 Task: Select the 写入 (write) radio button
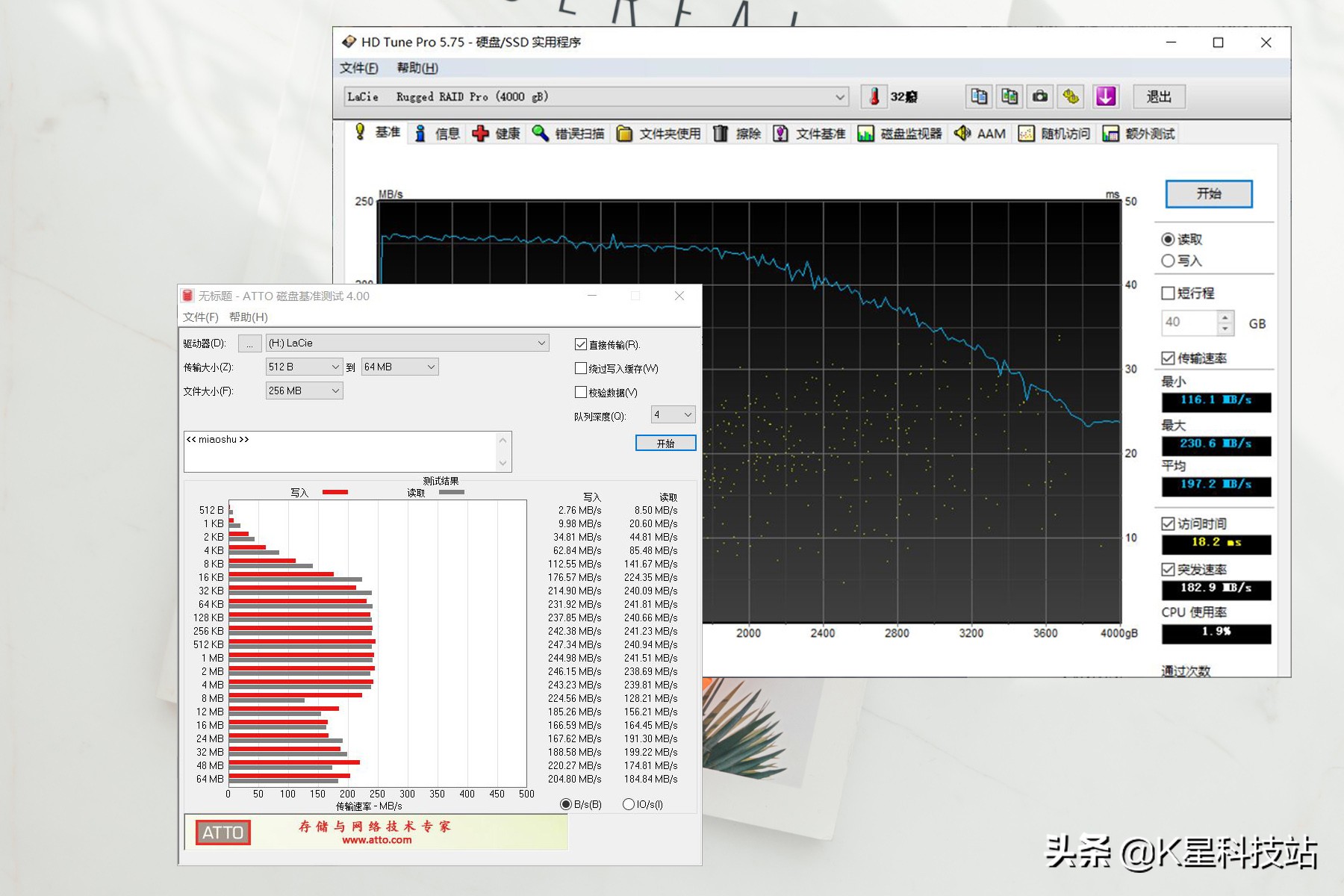(x=1169, y=261)
